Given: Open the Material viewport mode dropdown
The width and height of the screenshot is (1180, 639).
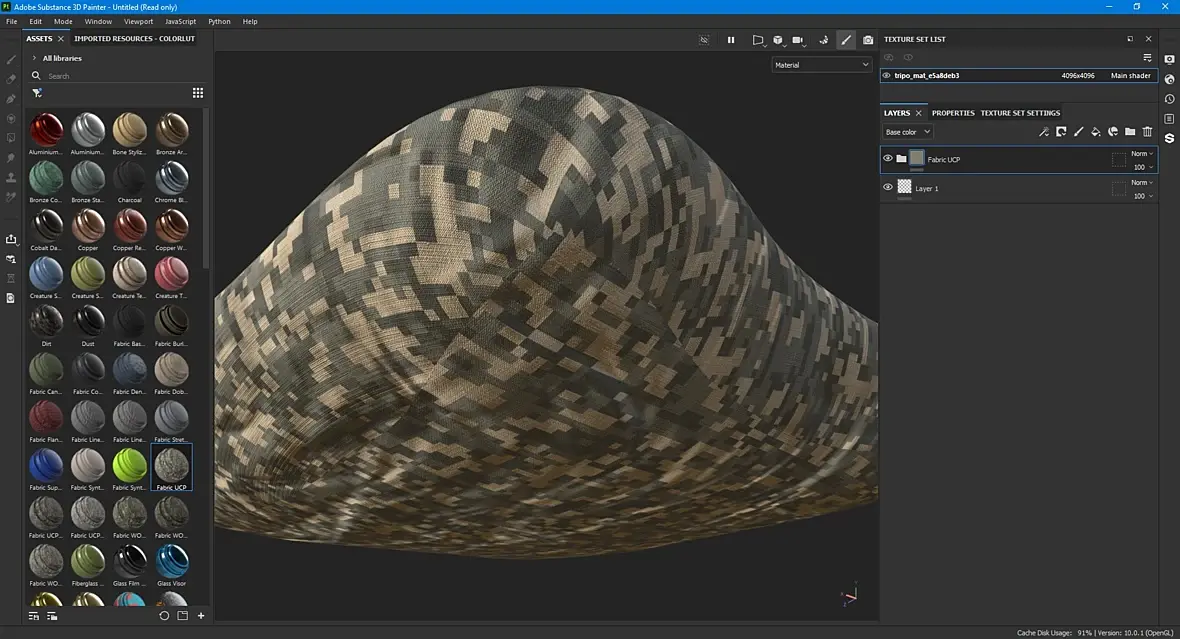Looking at the screenshot, I should point(822,65).
